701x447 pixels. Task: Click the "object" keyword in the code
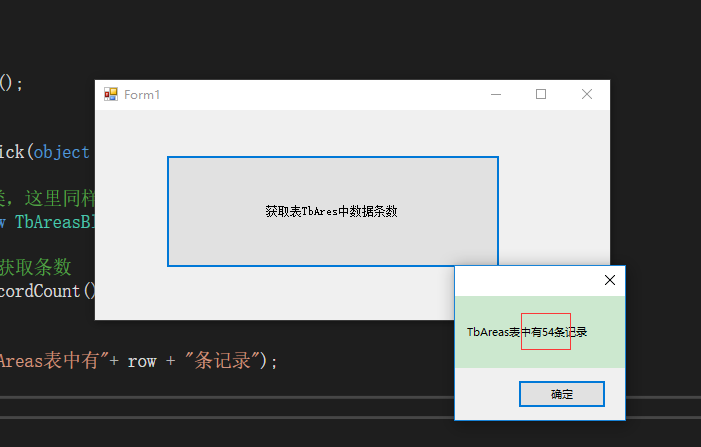click(x=61, y=152)
